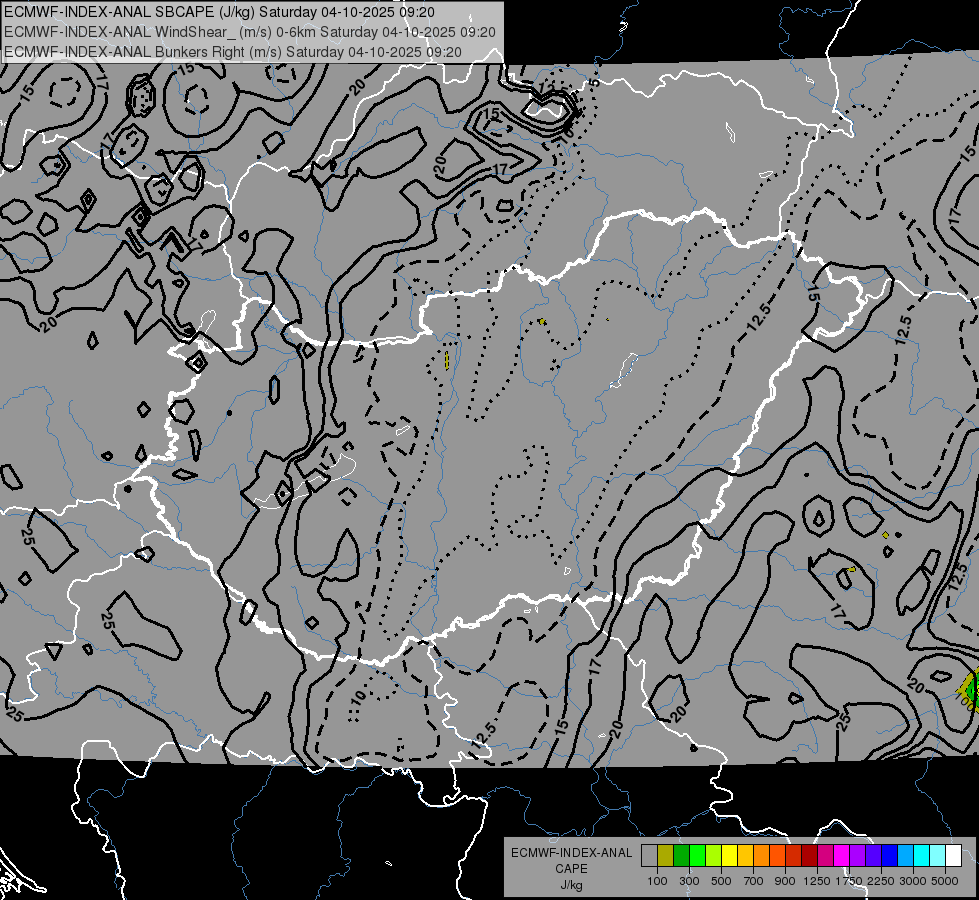Select the CAPE label in the legend
The image size is (979, 900).
pos(571,869)
